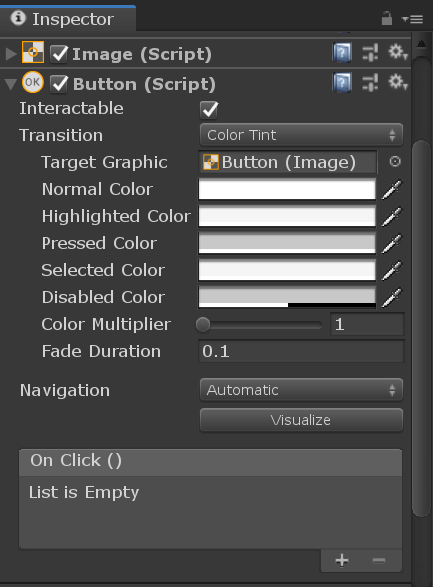Open preset selector for Button script
The height and width of the screenshot is (587, 433).
tap(370, 83)
